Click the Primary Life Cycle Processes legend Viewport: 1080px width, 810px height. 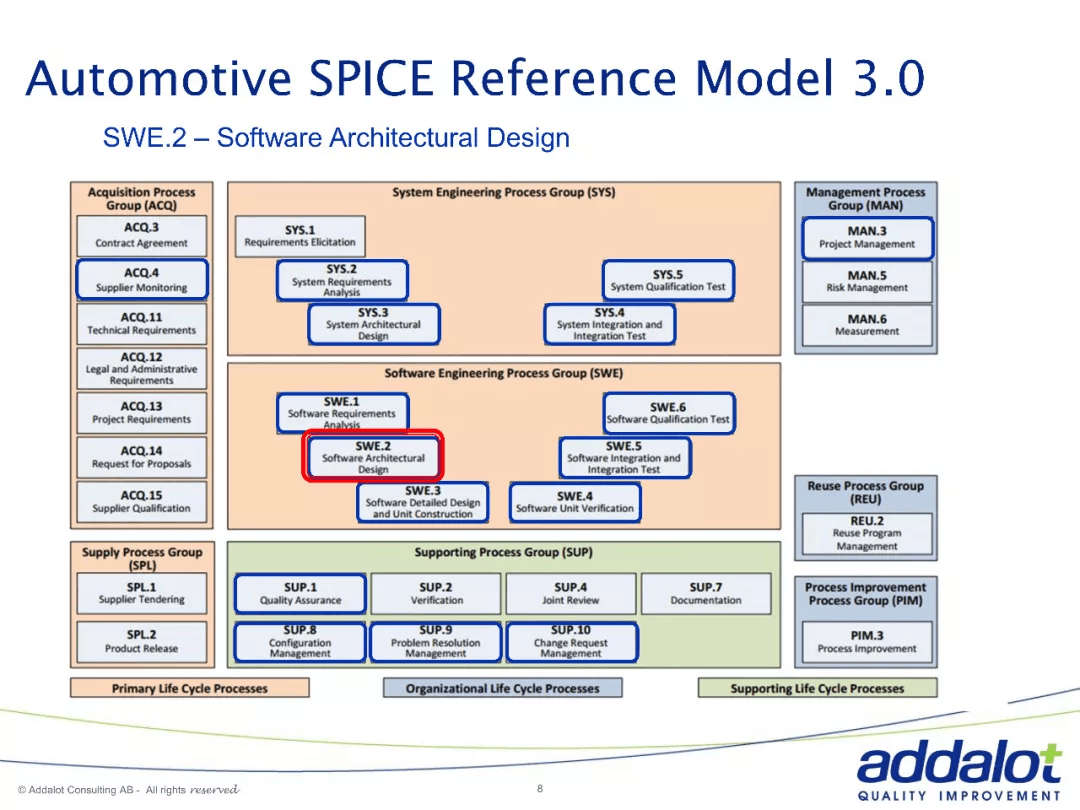click(x=190, y=688)
